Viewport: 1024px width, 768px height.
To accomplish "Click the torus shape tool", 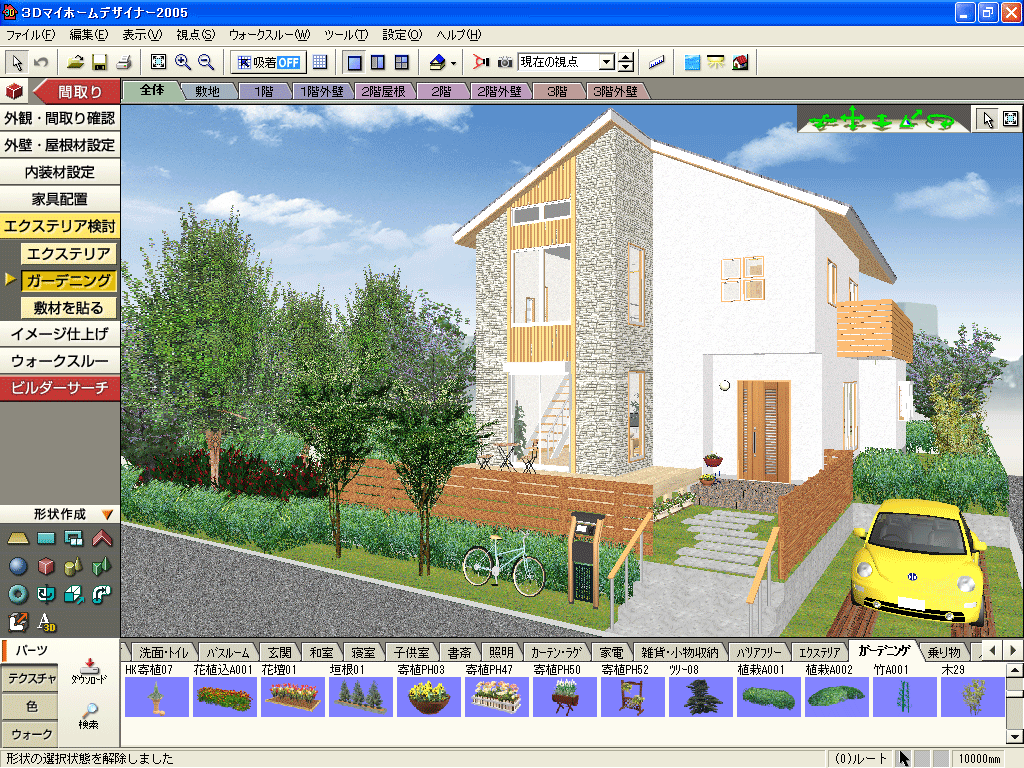I will [16, 594].
